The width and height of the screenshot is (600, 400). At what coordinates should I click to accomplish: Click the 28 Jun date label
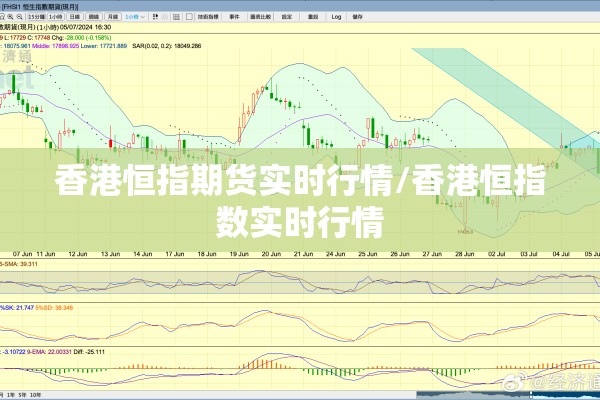coord(465,254)
